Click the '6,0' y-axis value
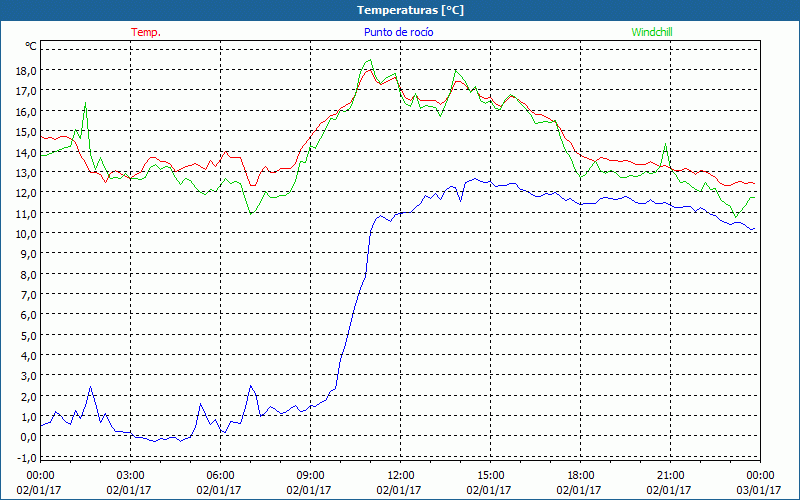The width and height of the screenshot is (800, 500). coord(29,315)
